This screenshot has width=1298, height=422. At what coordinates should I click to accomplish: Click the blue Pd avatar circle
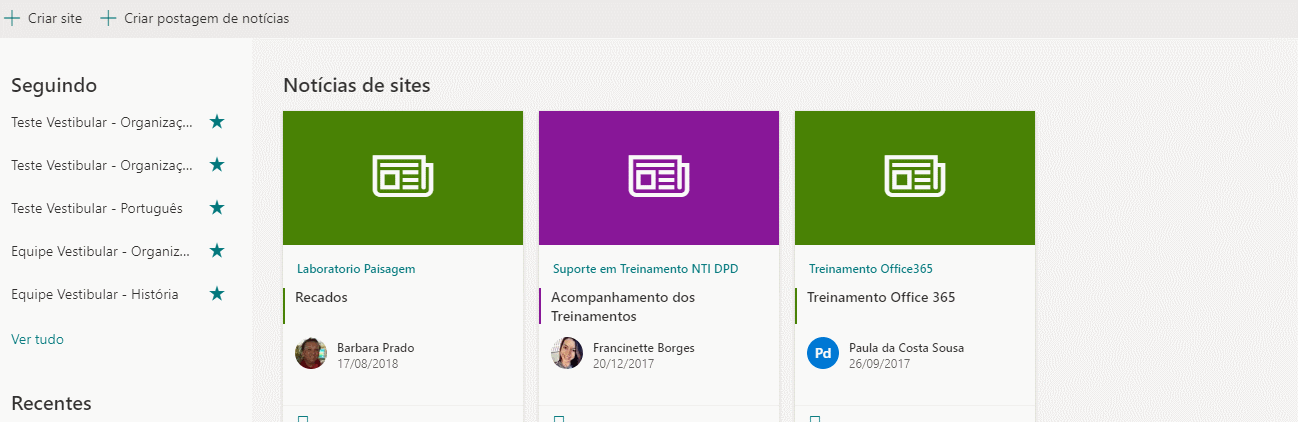(823, 353)
